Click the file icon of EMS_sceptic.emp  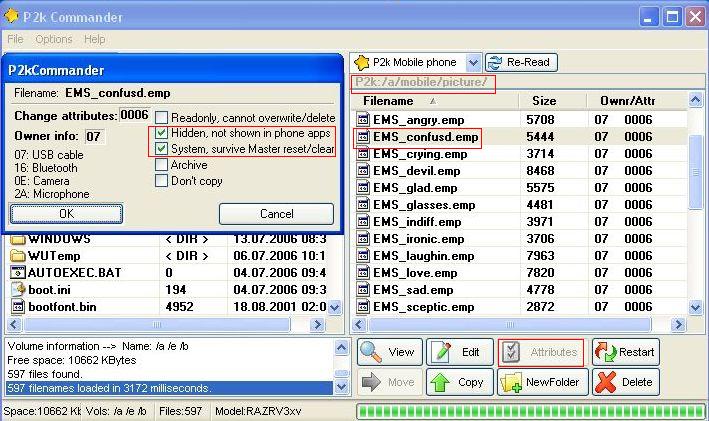tap(363, 307)
